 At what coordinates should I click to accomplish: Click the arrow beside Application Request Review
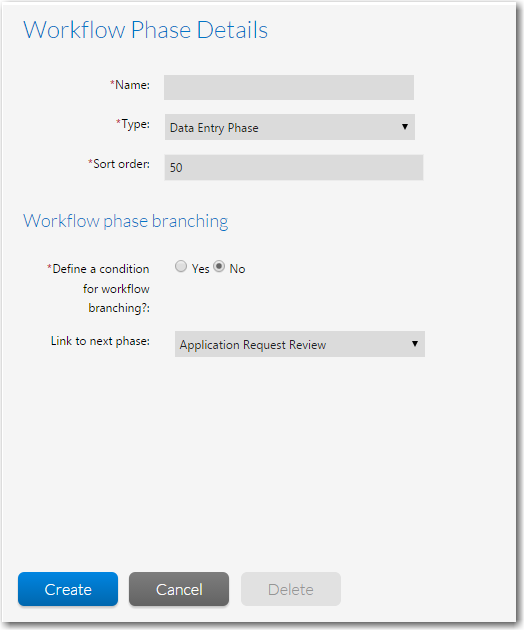(x=415, y=344)
